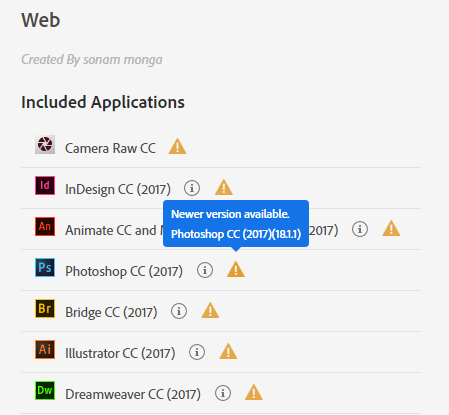This screenshot has height=415, width=449.
Task: Click the Illustrator Ai app icon
Action: tap(45, 349)
